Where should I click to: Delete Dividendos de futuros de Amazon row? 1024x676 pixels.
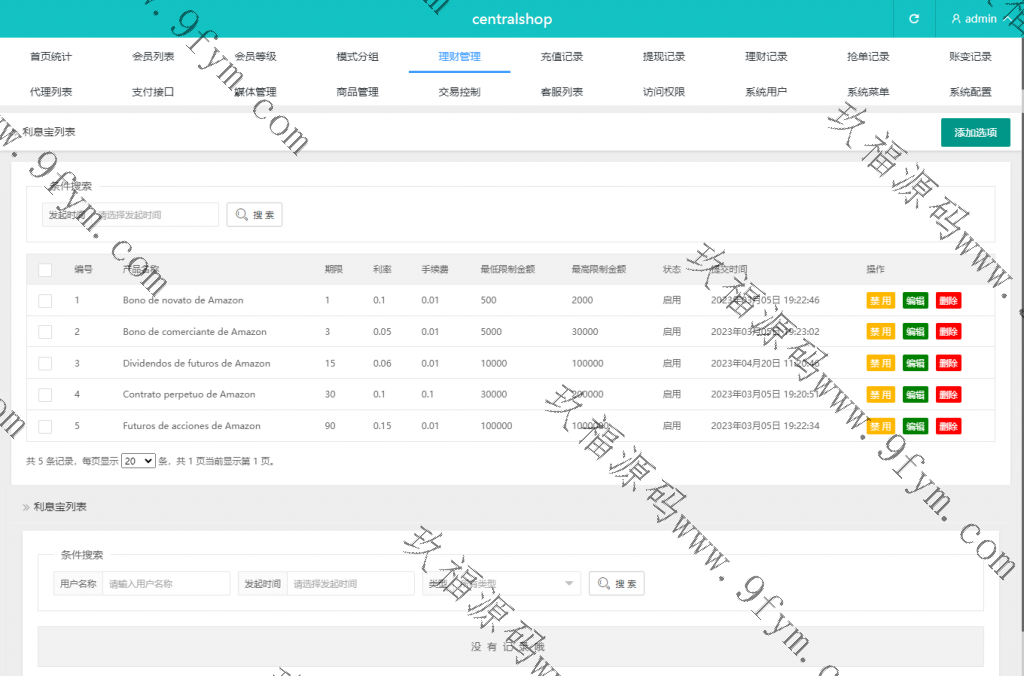pyautogui.click(x=948, y=363)
